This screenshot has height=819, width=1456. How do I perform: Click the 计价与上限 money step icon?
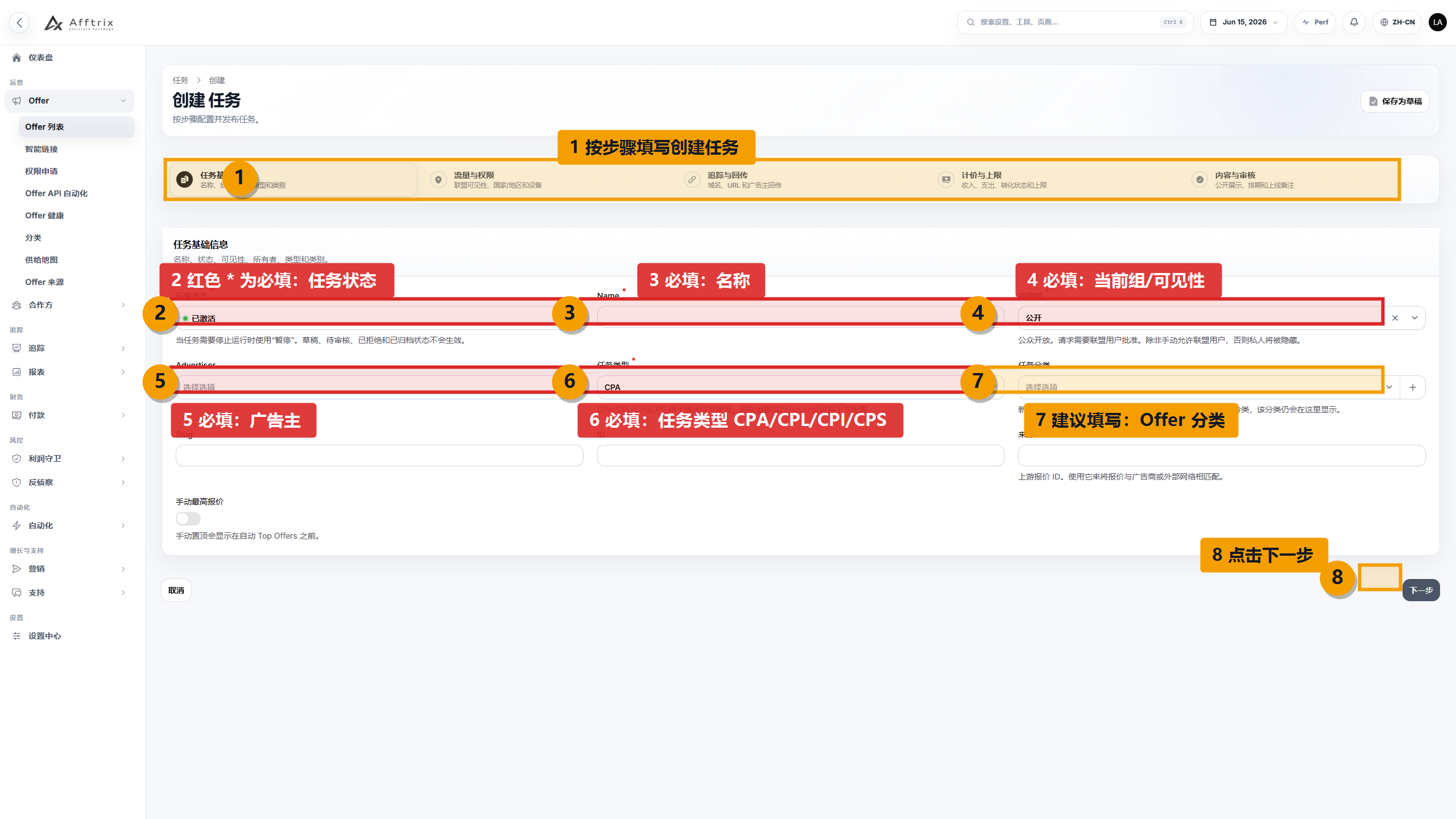pos(946,180)
